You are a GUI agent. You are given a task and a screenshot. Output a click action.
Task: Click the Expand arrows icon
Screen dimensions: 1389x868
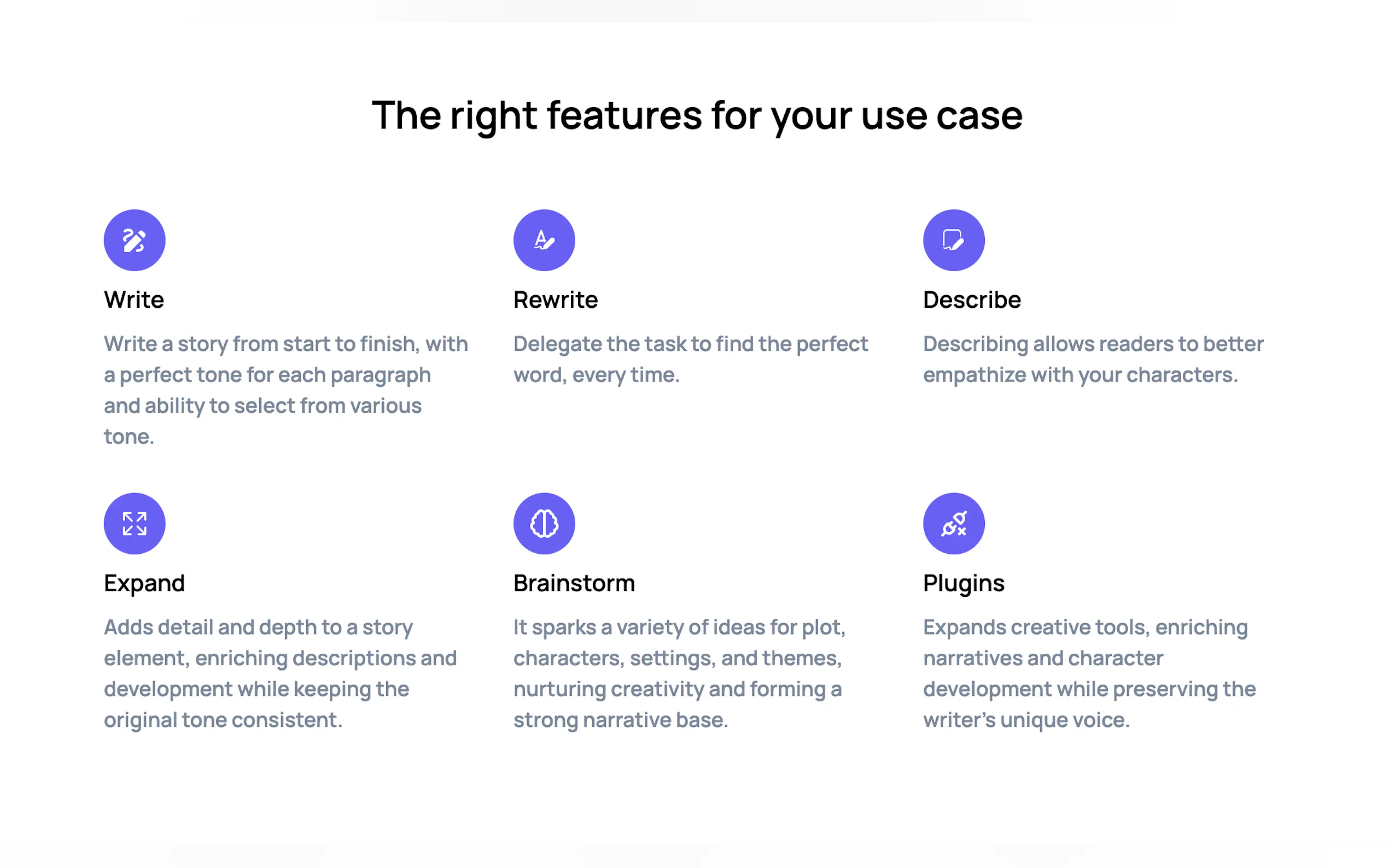pyautogui.click(x=135, y=523)
